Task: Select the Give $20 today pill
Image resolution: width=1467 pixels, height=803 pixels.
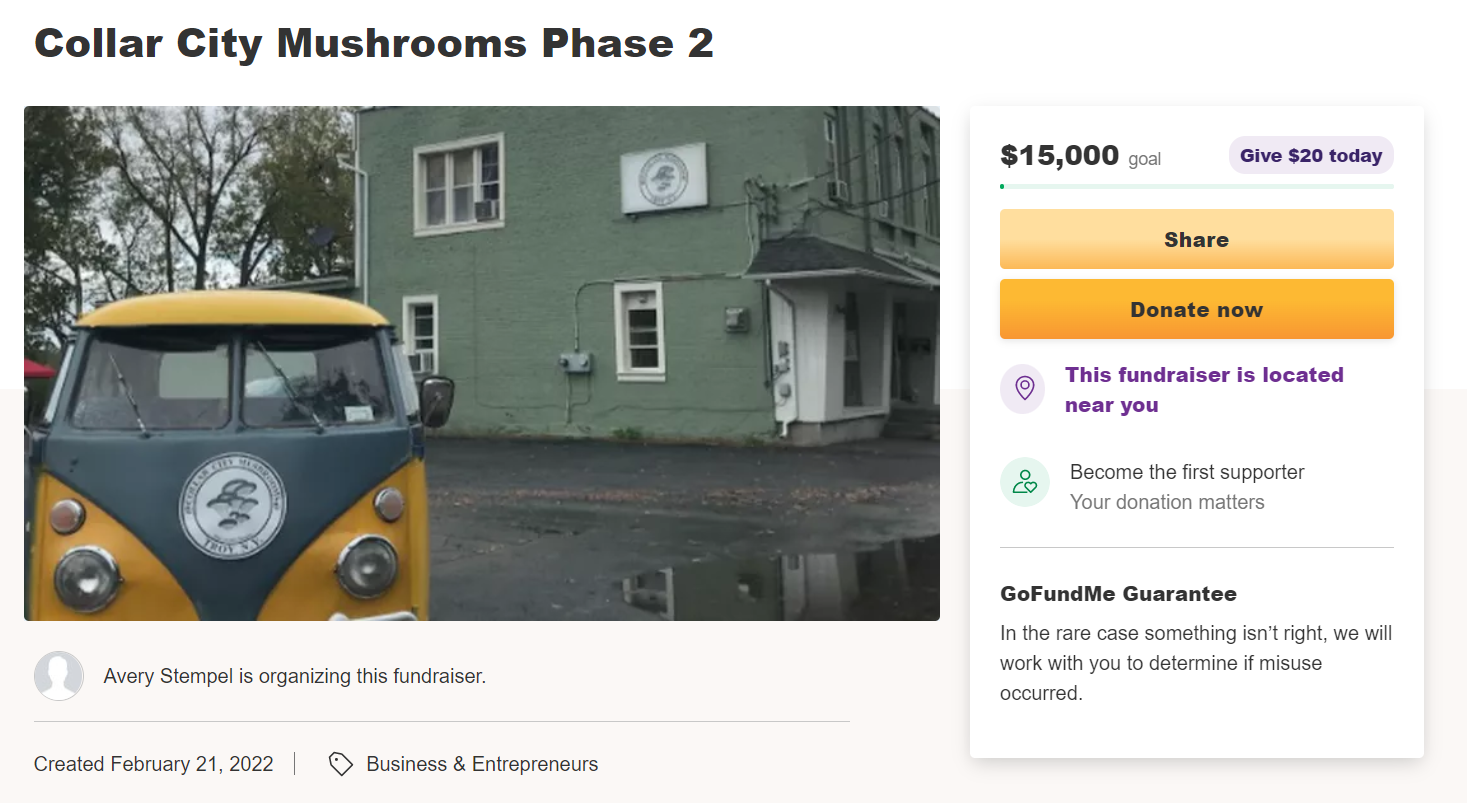Action: [1310, 156]
